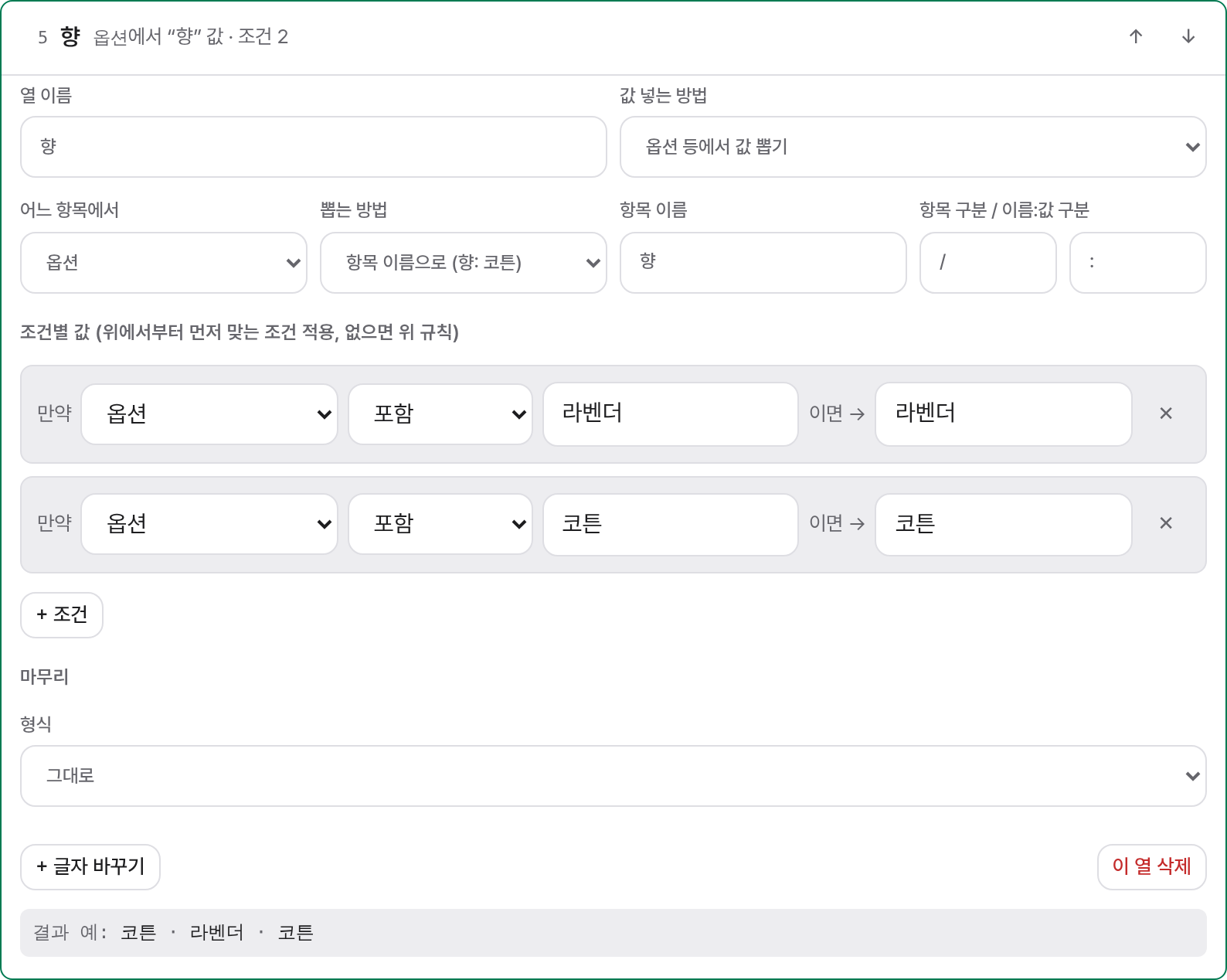
Task: Click the + 글자 바꾸기 button
Action: coord(90,867)
